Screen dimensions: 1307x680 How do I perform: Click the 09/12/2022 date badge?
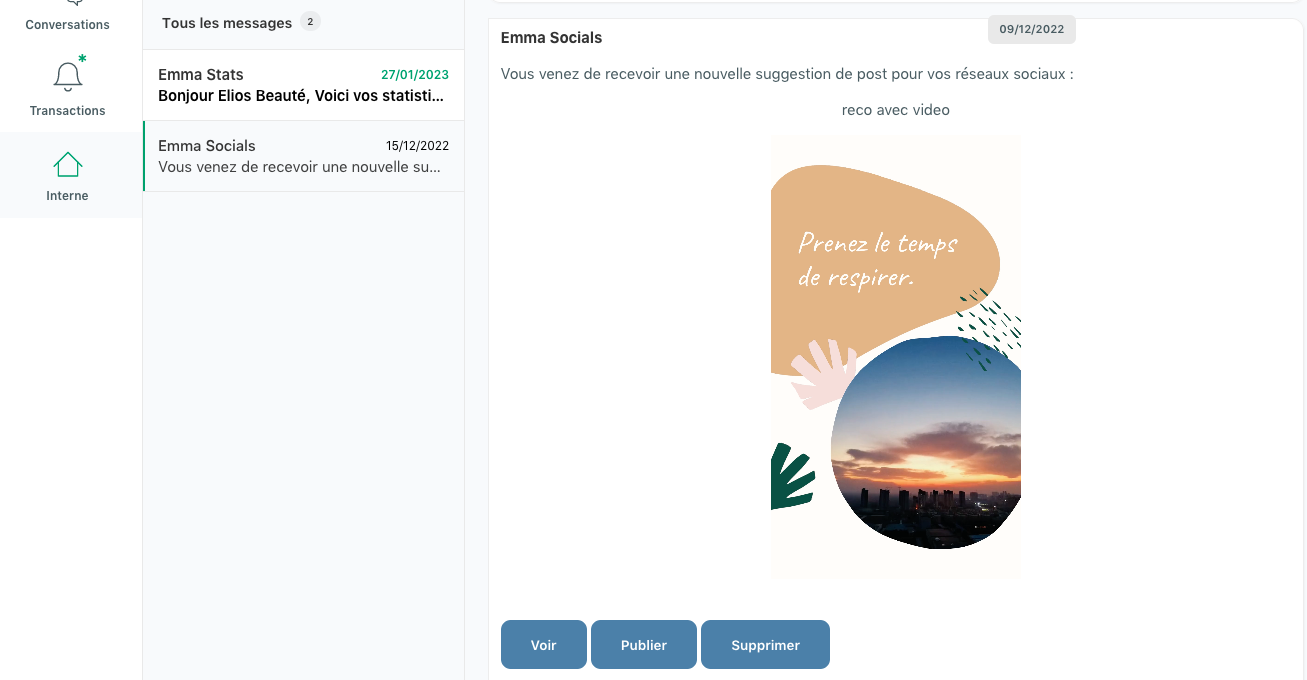[x=1031, y=29]
